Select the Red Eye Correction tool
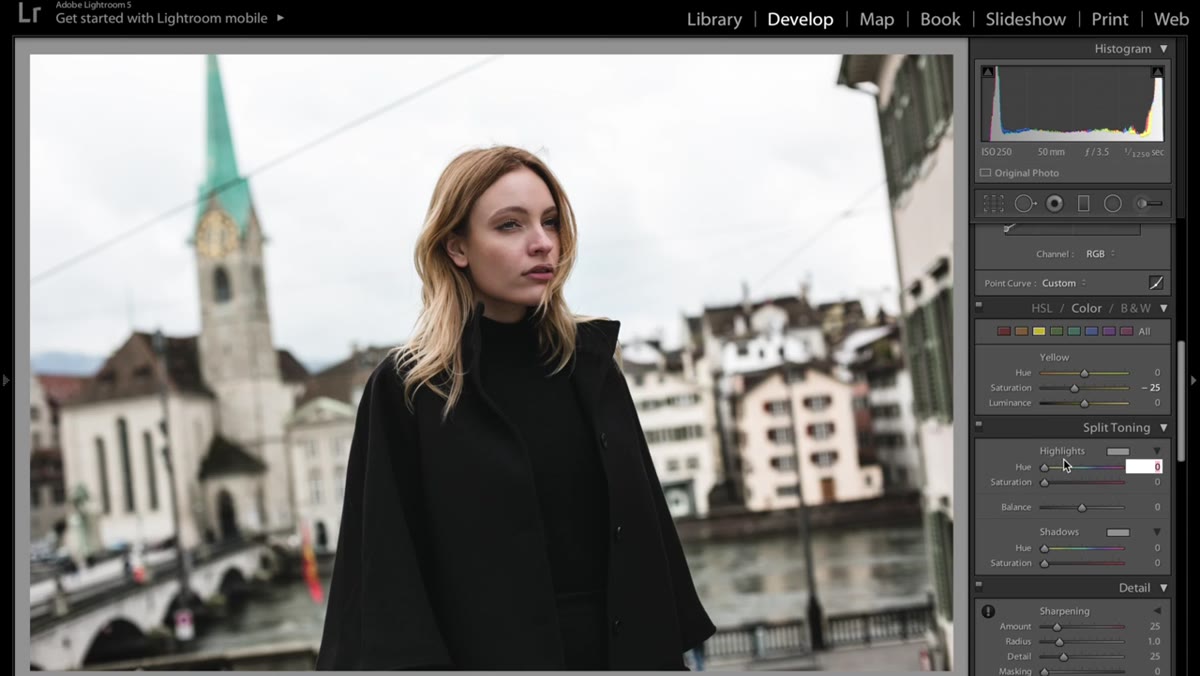Image resolution: width=1200 pixels, height=676 pixels. tap(1054, 203)
